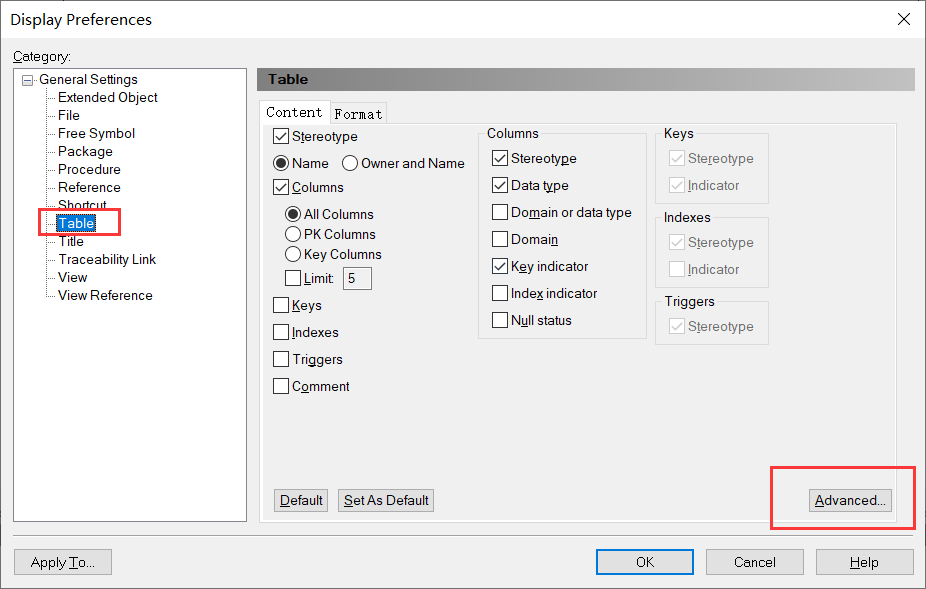The height and width of the screenshot is (589, 926).
Task: Click Stereotype checkbox in Triggers group
Action: pyautogui.click(x=677, y=326)
